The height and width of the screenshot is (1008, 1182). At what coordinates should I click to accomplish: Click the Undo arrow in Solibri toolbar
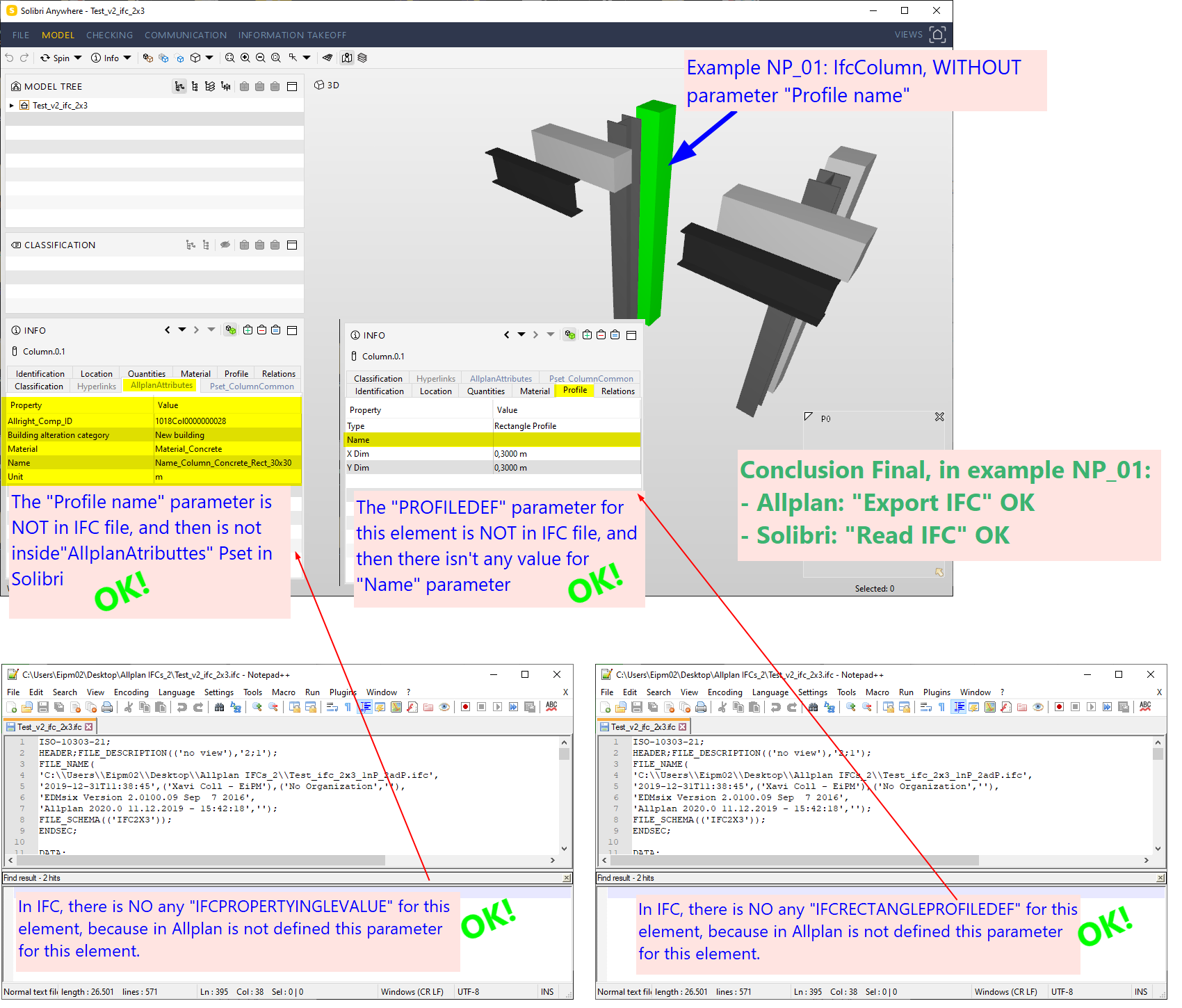(9, 58)
